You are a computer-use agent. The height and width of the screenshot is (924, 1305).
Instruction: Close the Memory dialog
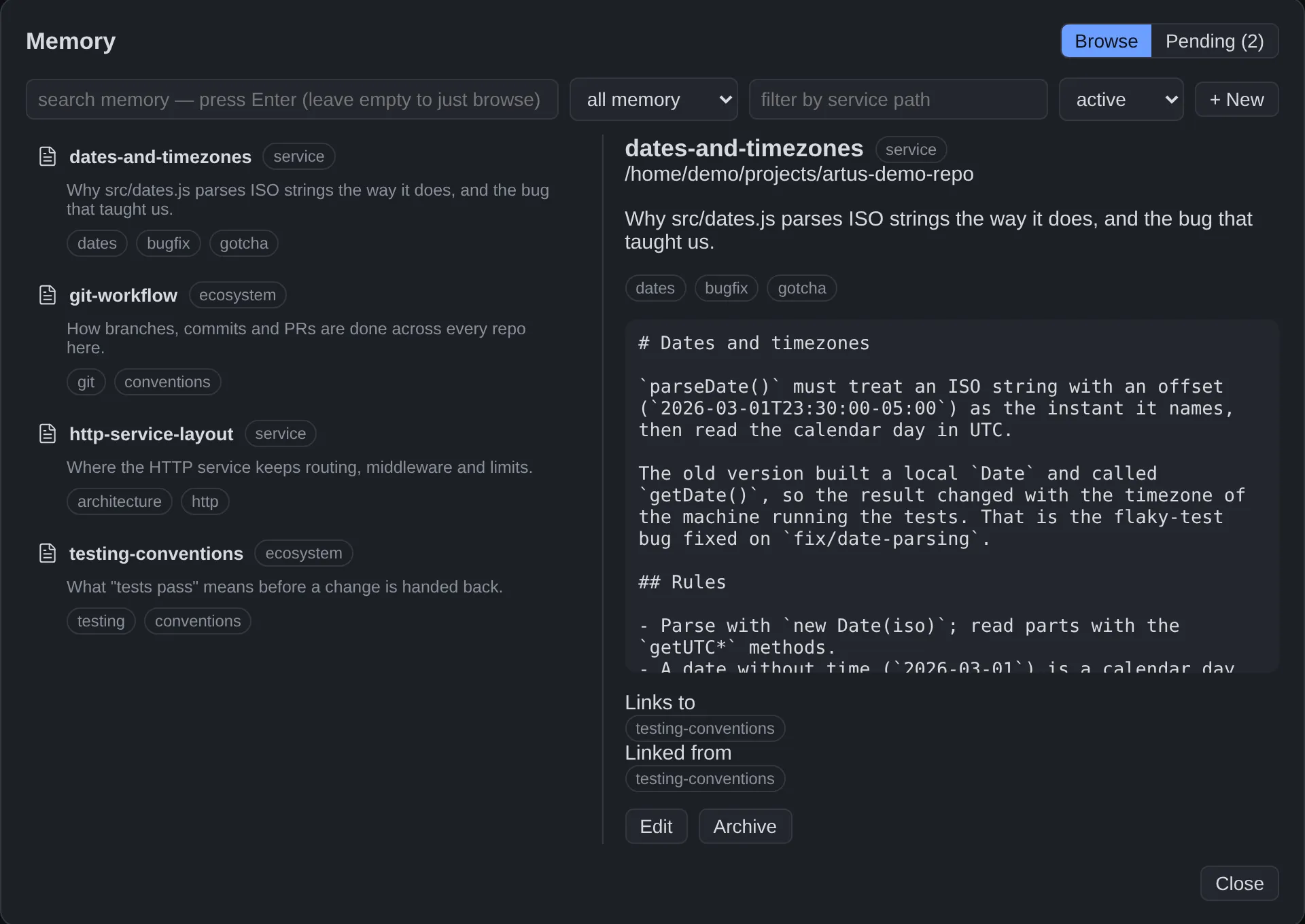1239,884
